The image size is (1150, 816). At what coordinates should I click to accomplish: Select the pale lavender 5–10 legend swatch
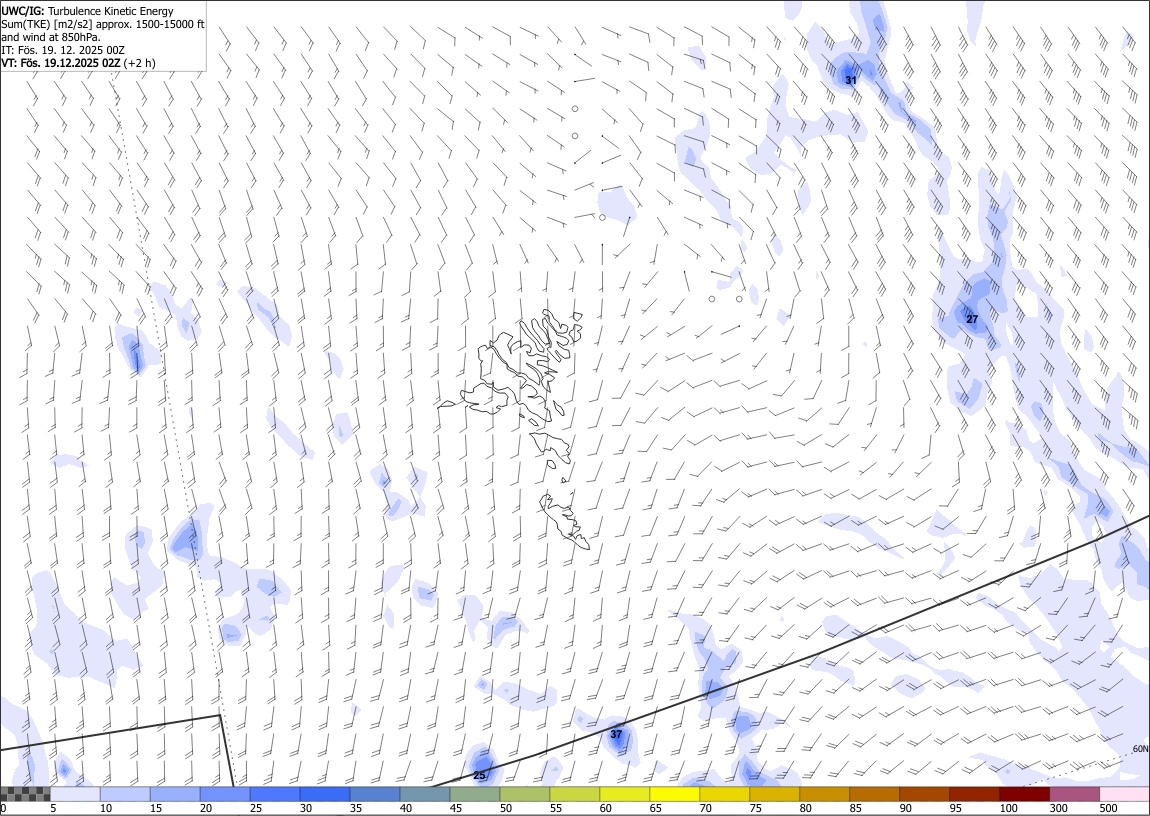click(x=76, y=794)
